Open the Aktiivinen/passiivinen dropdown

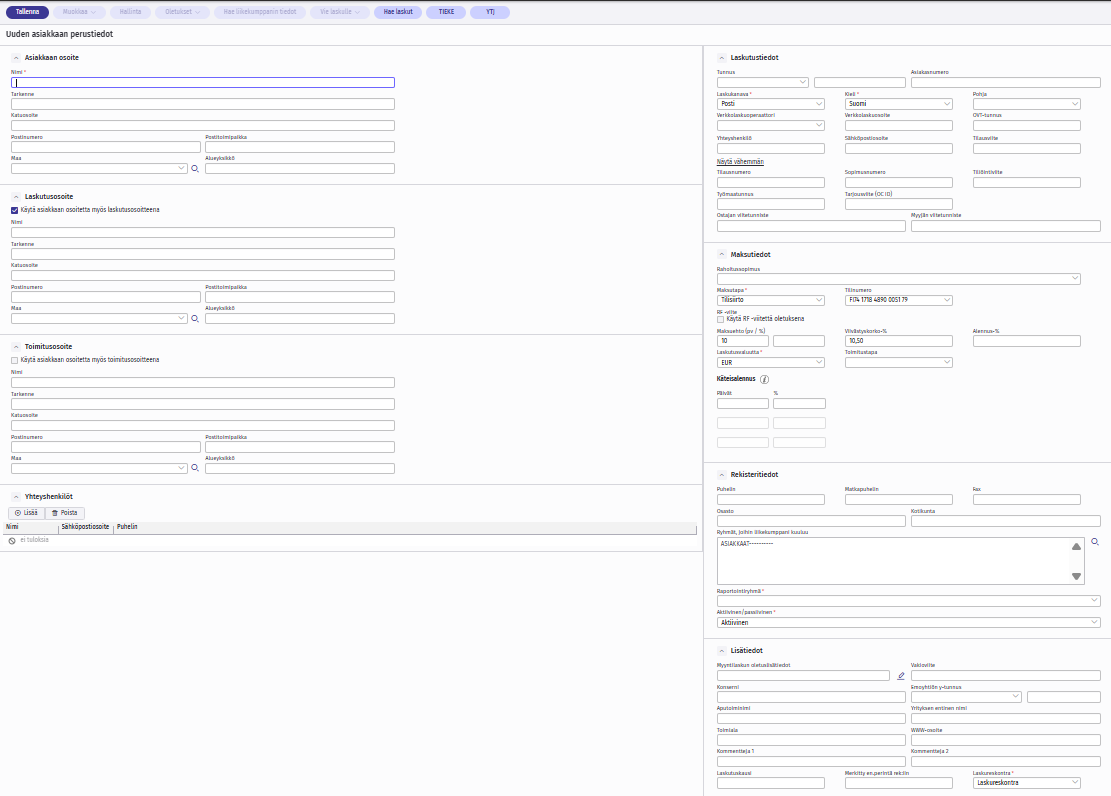[908, 622]
